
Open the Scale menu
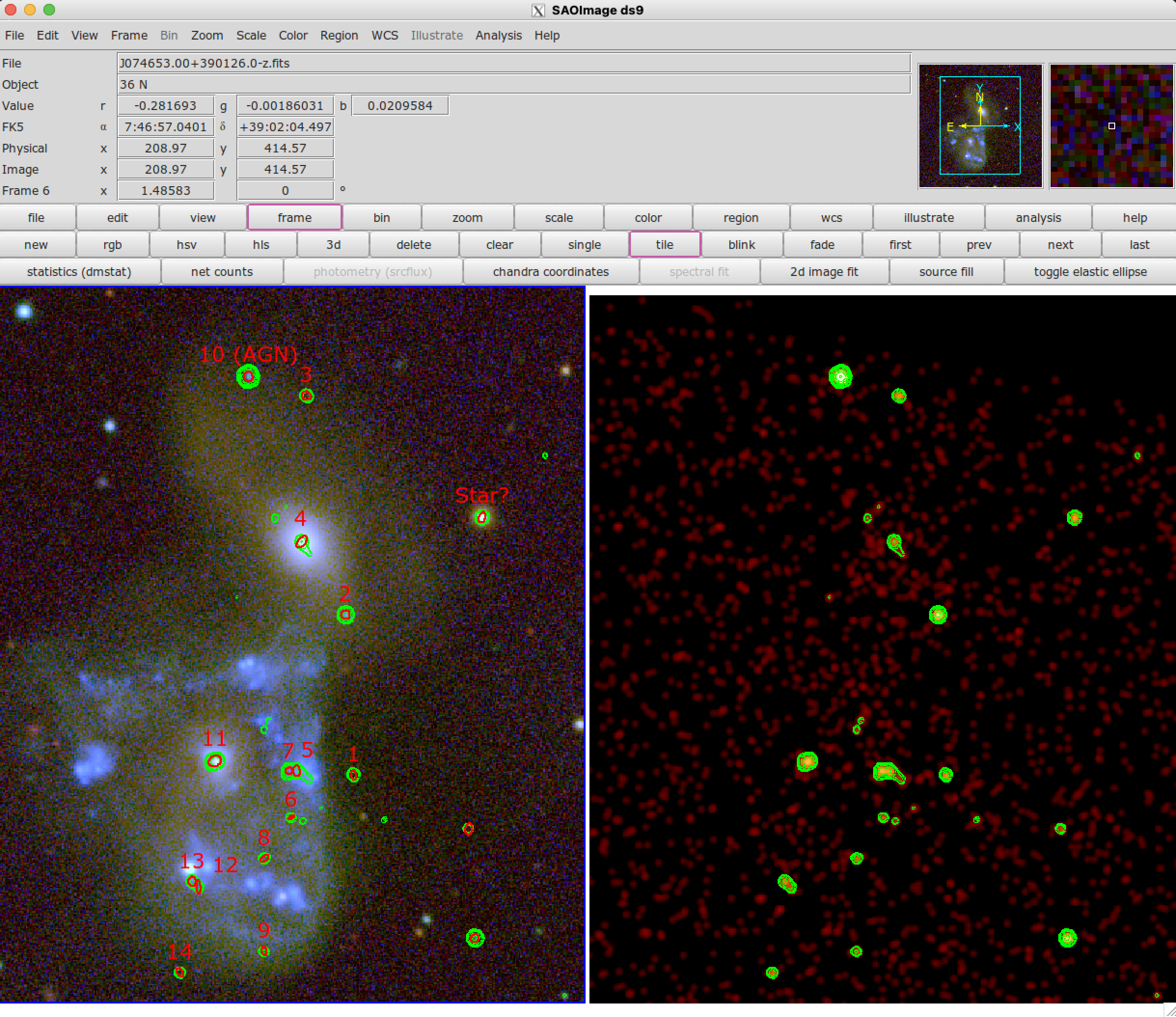point(251,35)
